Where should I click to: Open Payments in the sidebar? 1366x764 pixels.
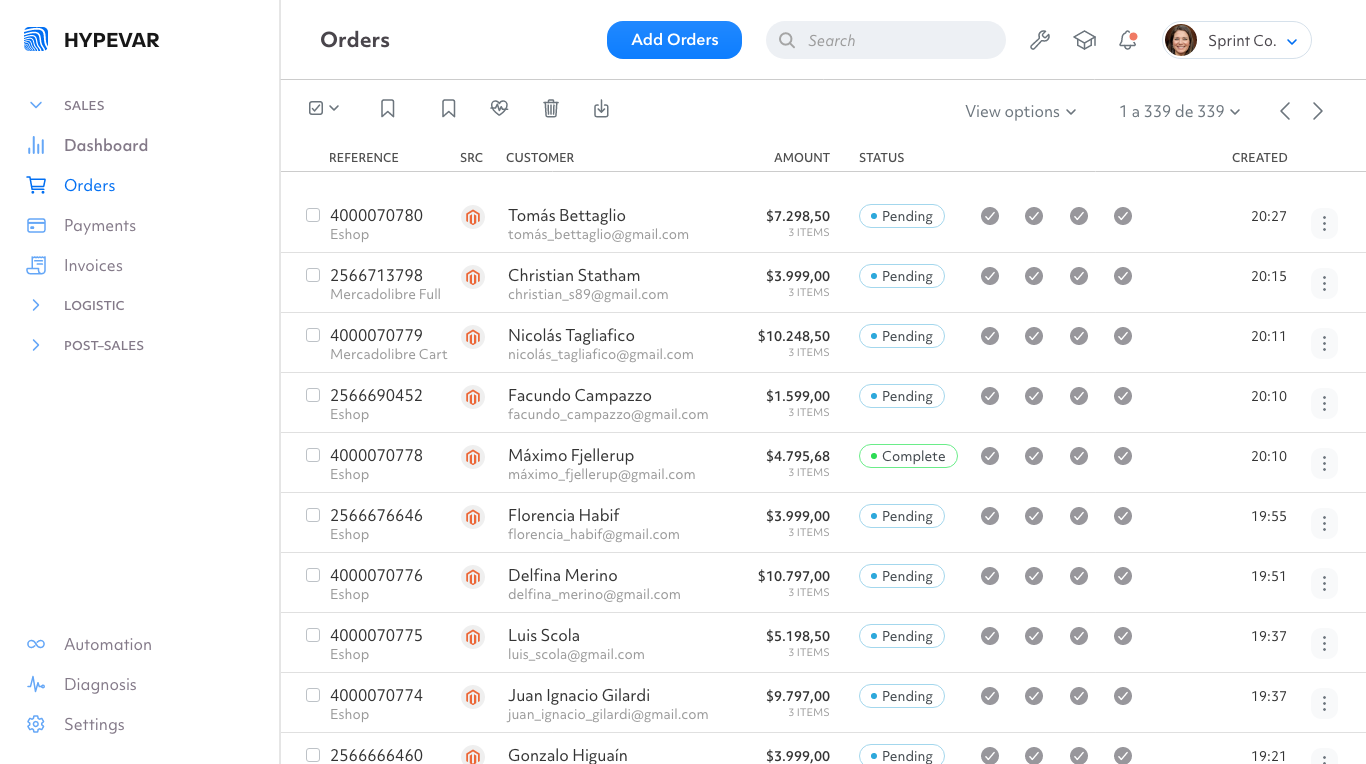click(99, 225)
